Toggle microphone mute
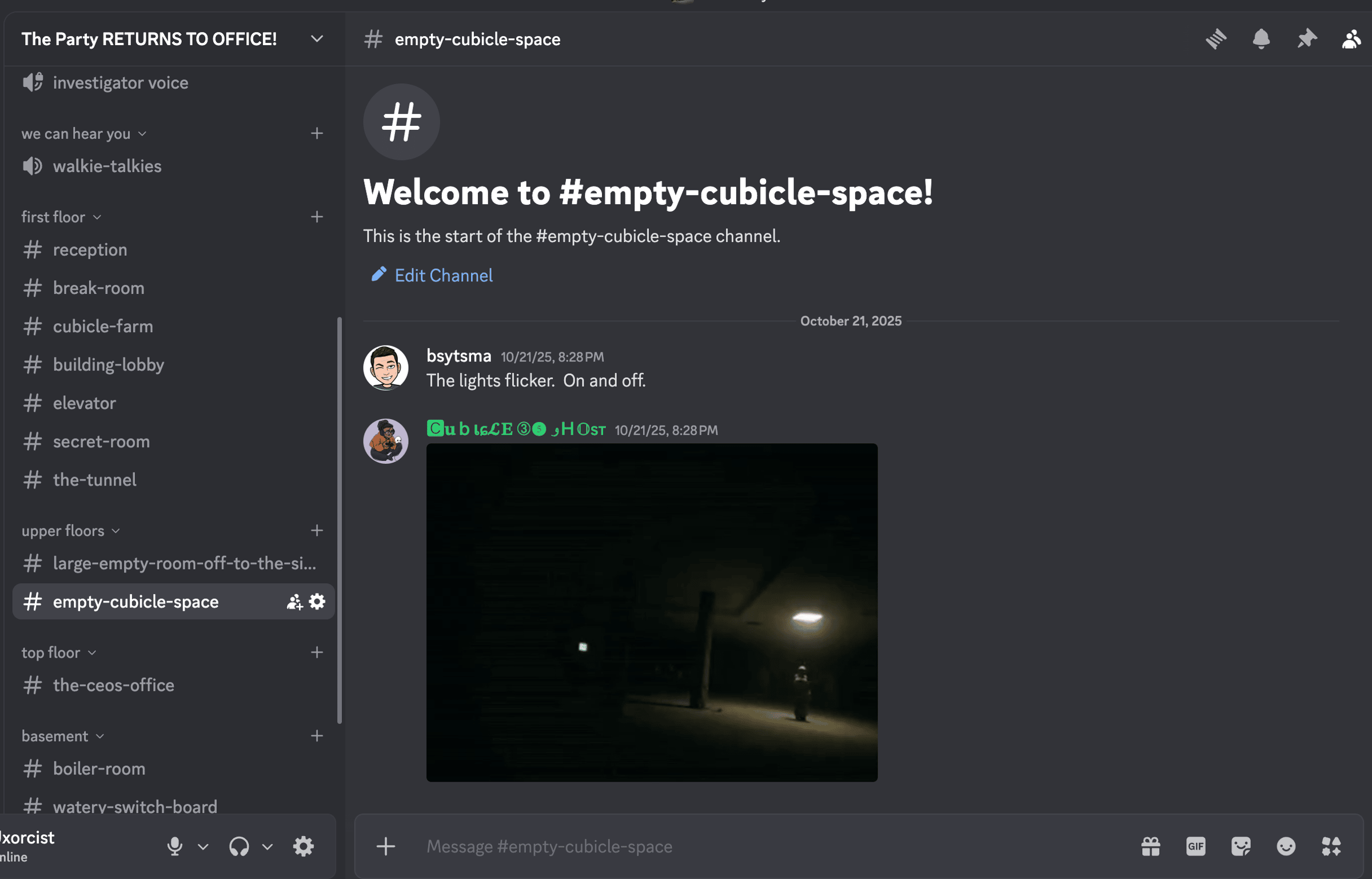 pyautogui.click(x=175, y=846)
